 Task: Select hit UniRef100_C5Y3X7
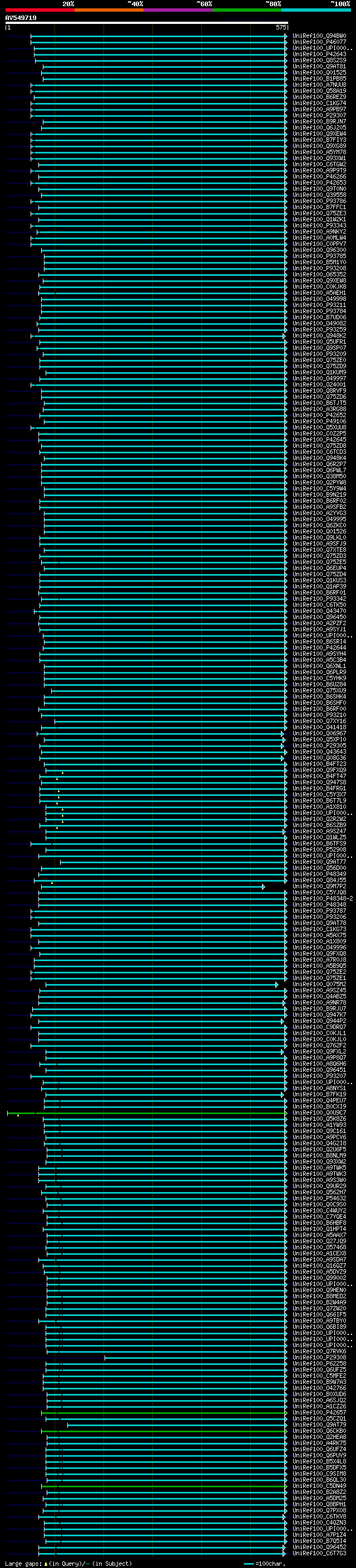(x=319, y=795)
